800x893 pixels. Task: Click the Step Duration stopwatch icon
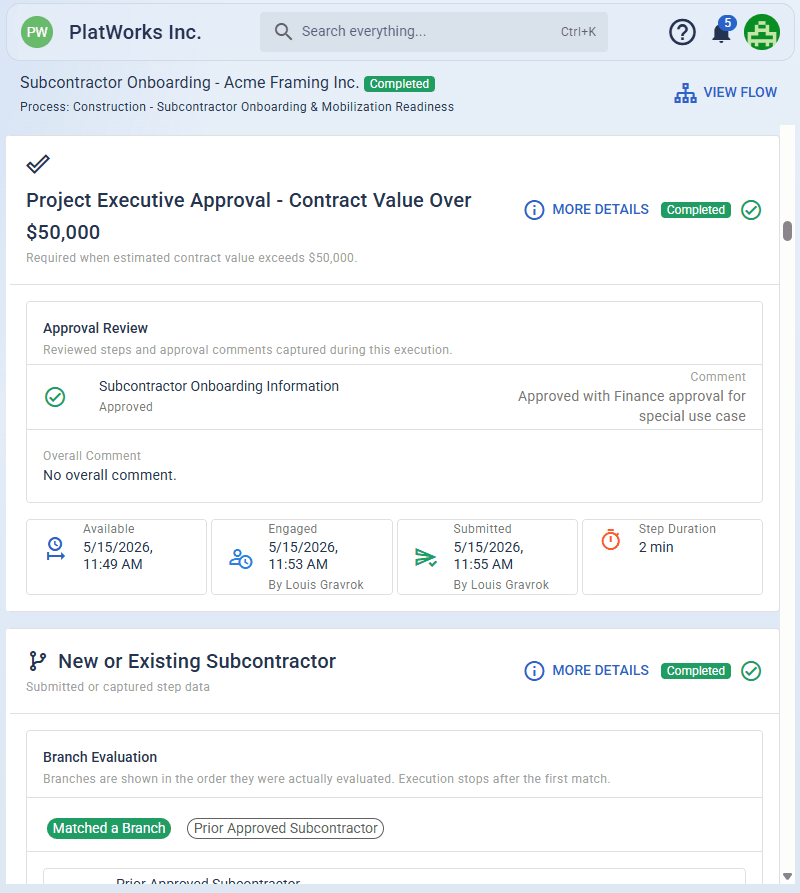[611, 539]
